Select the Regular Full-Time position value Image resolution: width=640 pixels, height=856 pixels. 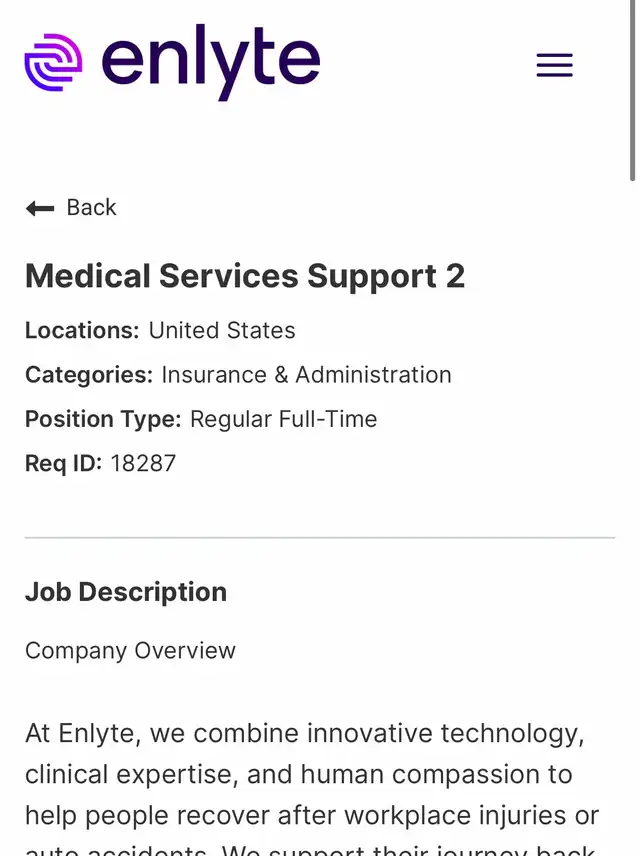coord(283,419)
